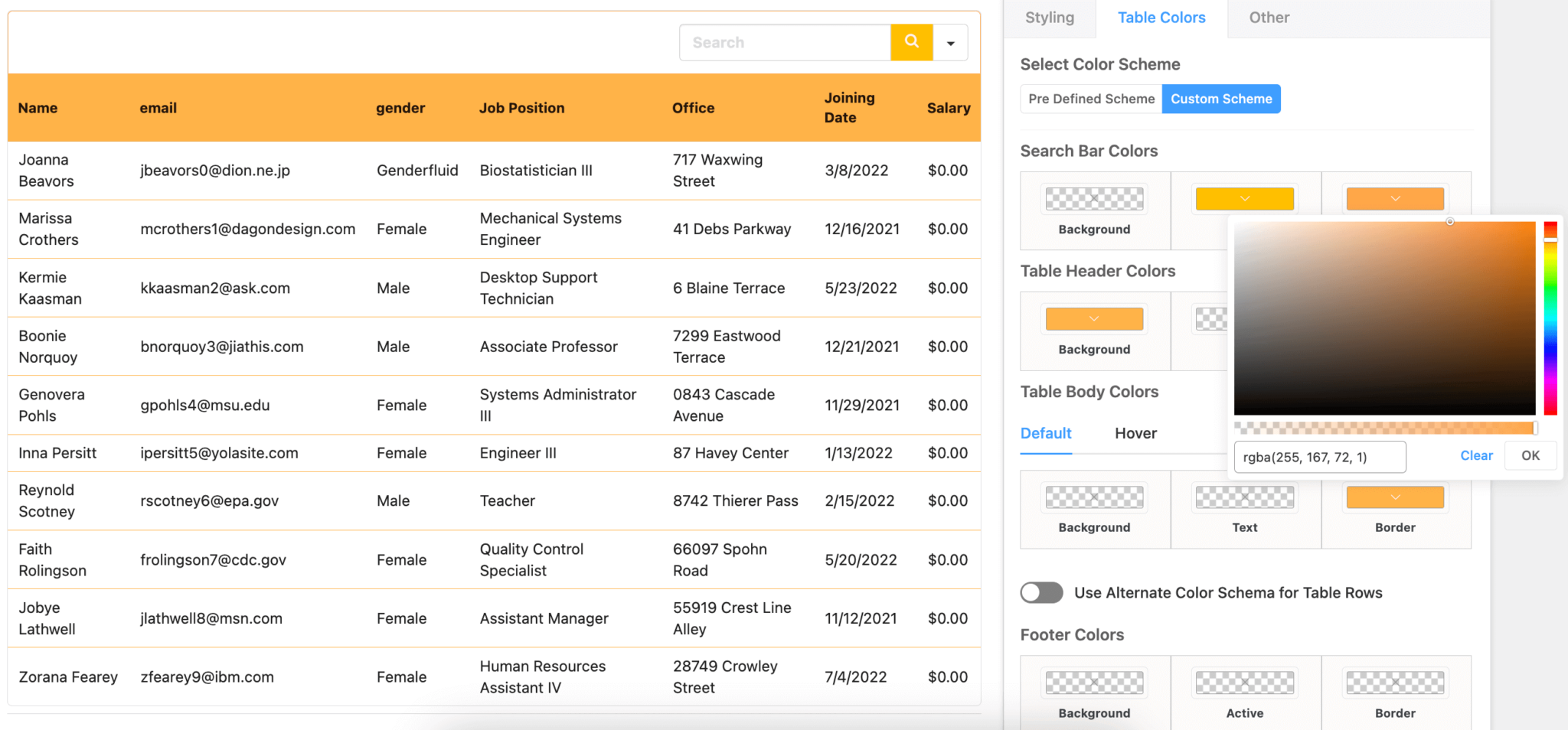This screenshot has height=730, width=1568.
Task: Open Table Body Border color swatch
Action: tap(1395, 497)
